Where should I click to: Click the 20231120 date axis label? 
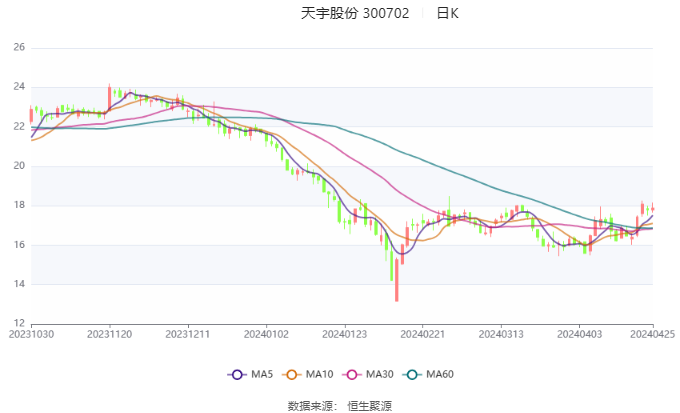point(110,334)
